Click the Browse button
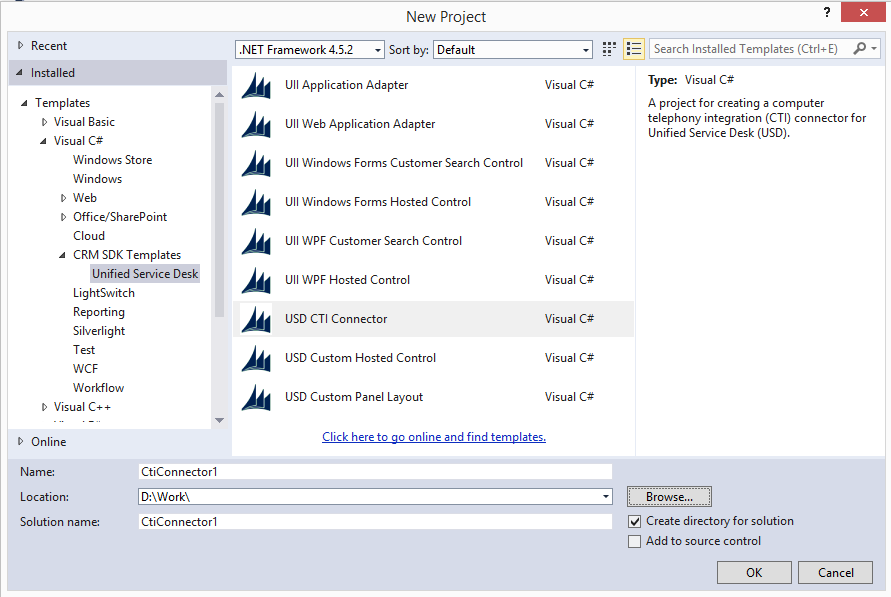The height and width of the screenshot is (597, 891). pos(668,496)
